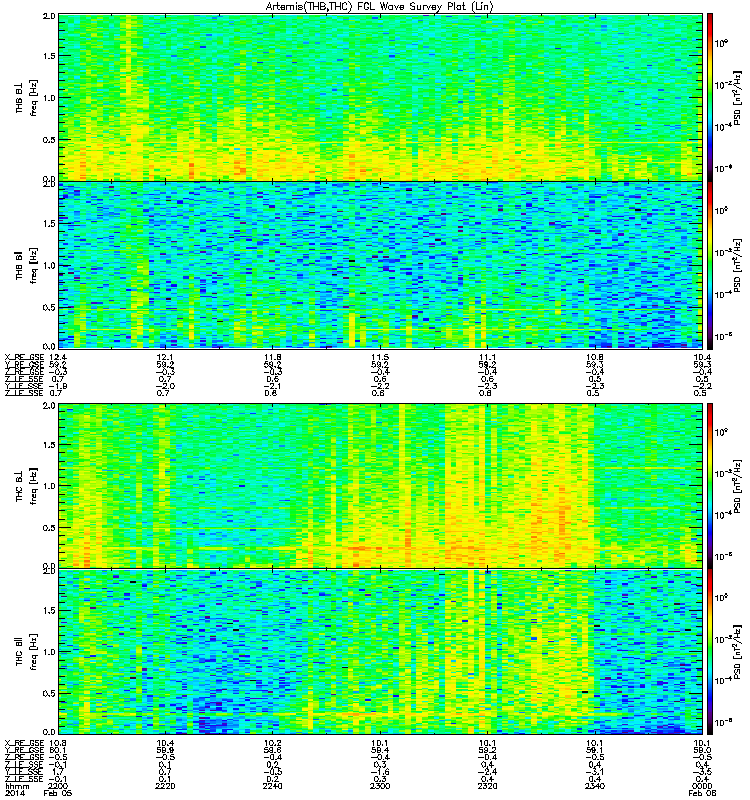The width and height of the screenshot is (750, 800).
Task: Click the THB X_RE_GSE value 12.4
Action: click(57, 357)
